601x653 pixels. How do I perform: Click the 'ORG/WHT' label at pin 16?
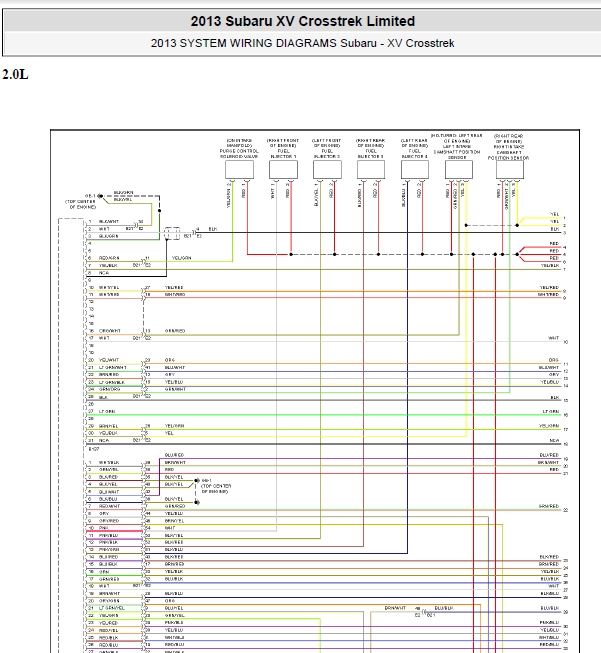click(110, 331)
